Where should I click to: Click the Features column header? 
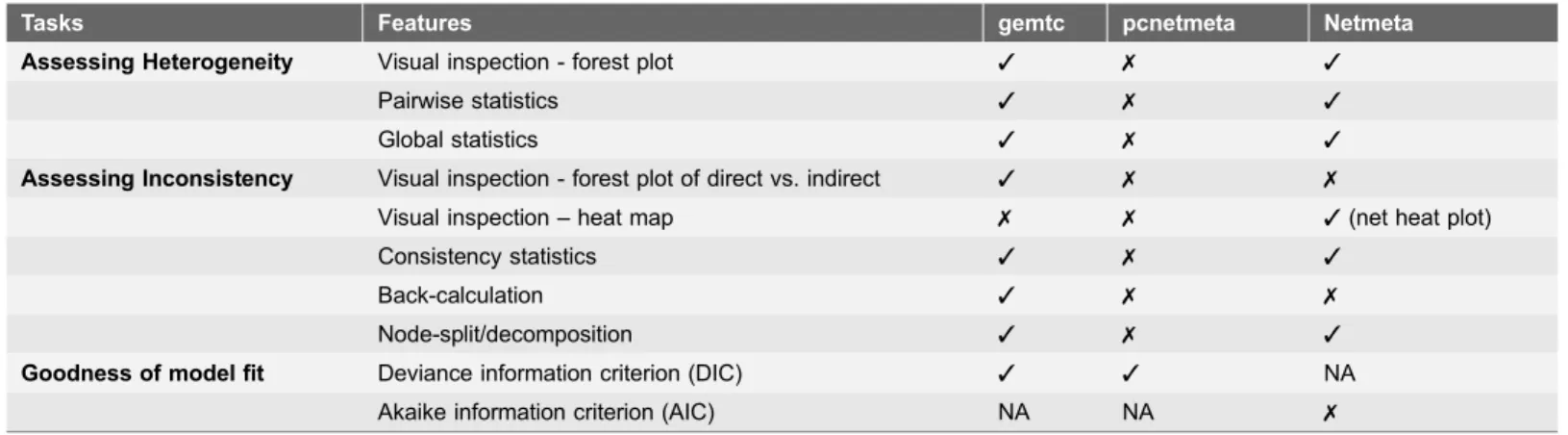click(424, 23)
